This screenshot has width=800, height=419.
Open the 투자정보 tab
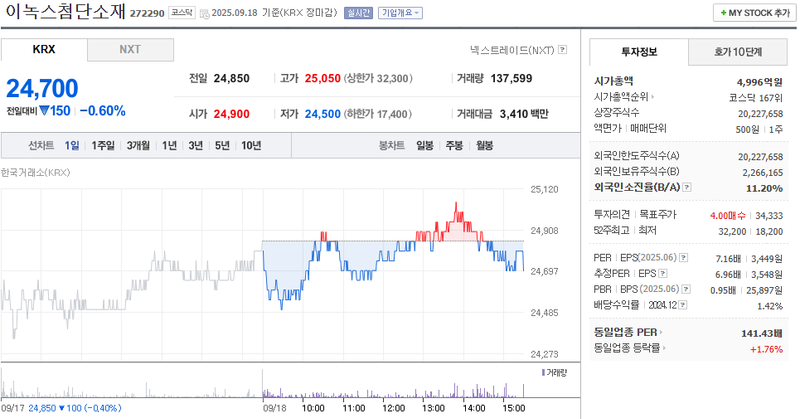point(639,52)
